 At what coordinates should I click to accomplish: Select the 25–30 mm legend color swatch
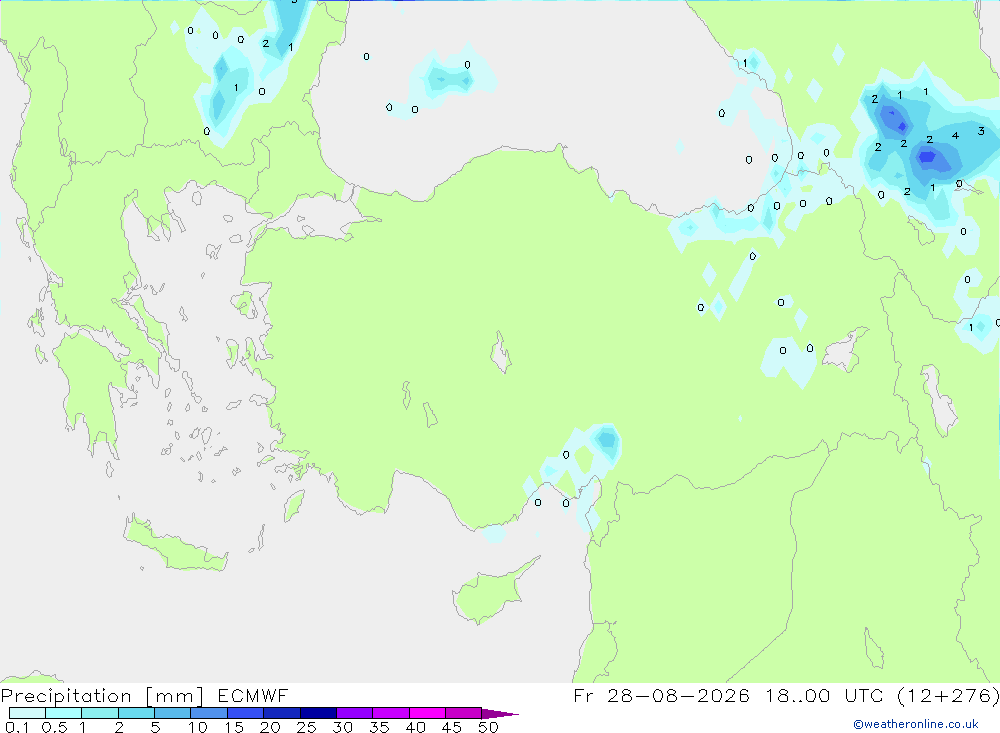[318, 713]
